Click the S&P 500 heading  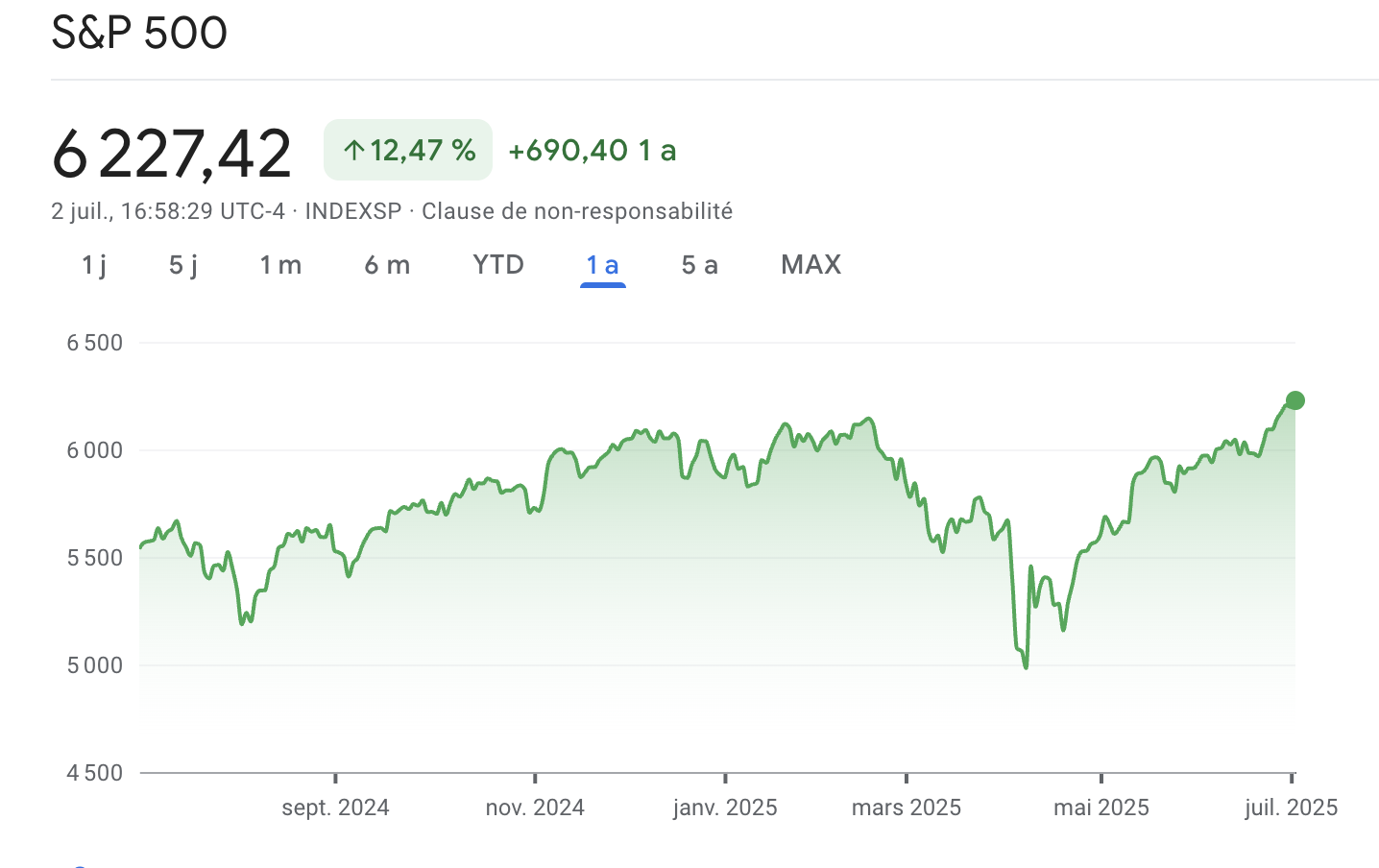click(139, 33)
